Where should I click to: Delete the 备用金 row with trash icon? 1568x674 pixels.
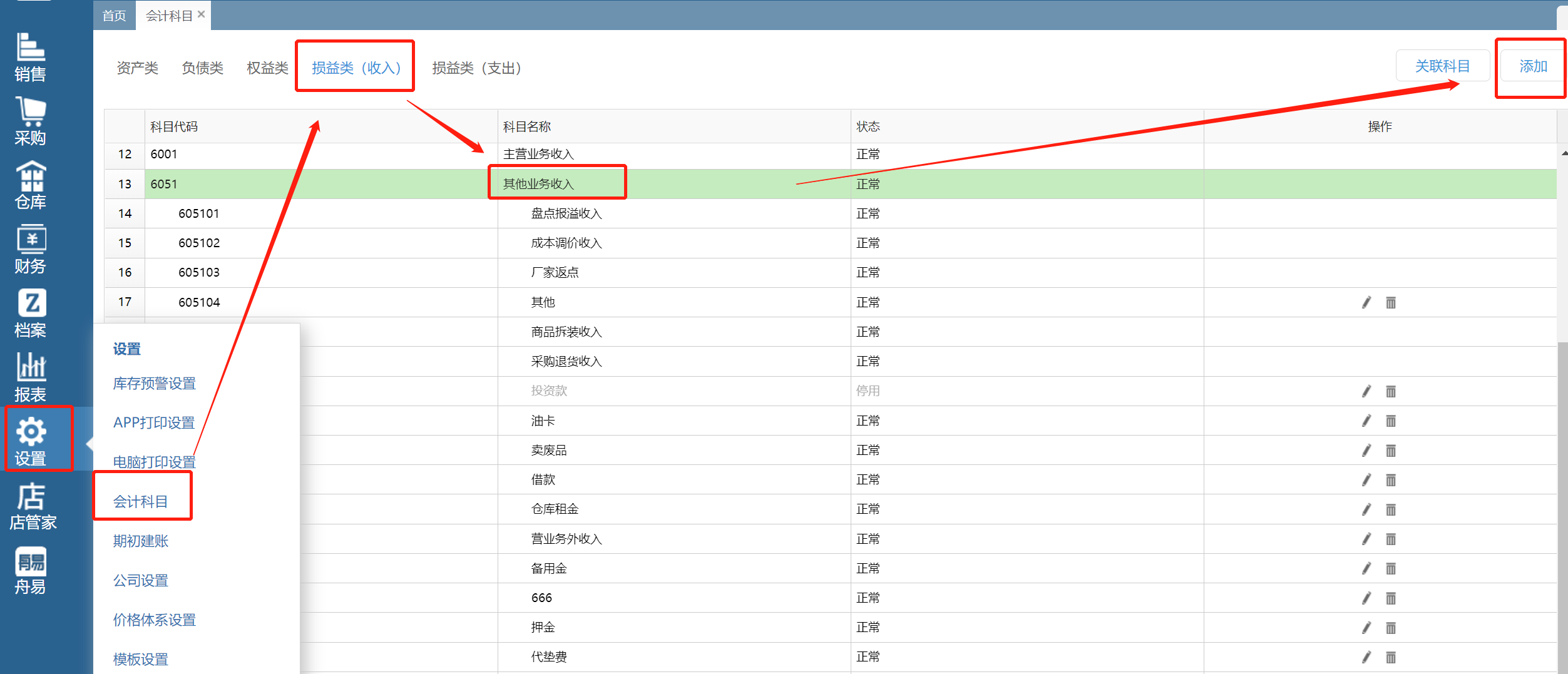pos(1391,568)
